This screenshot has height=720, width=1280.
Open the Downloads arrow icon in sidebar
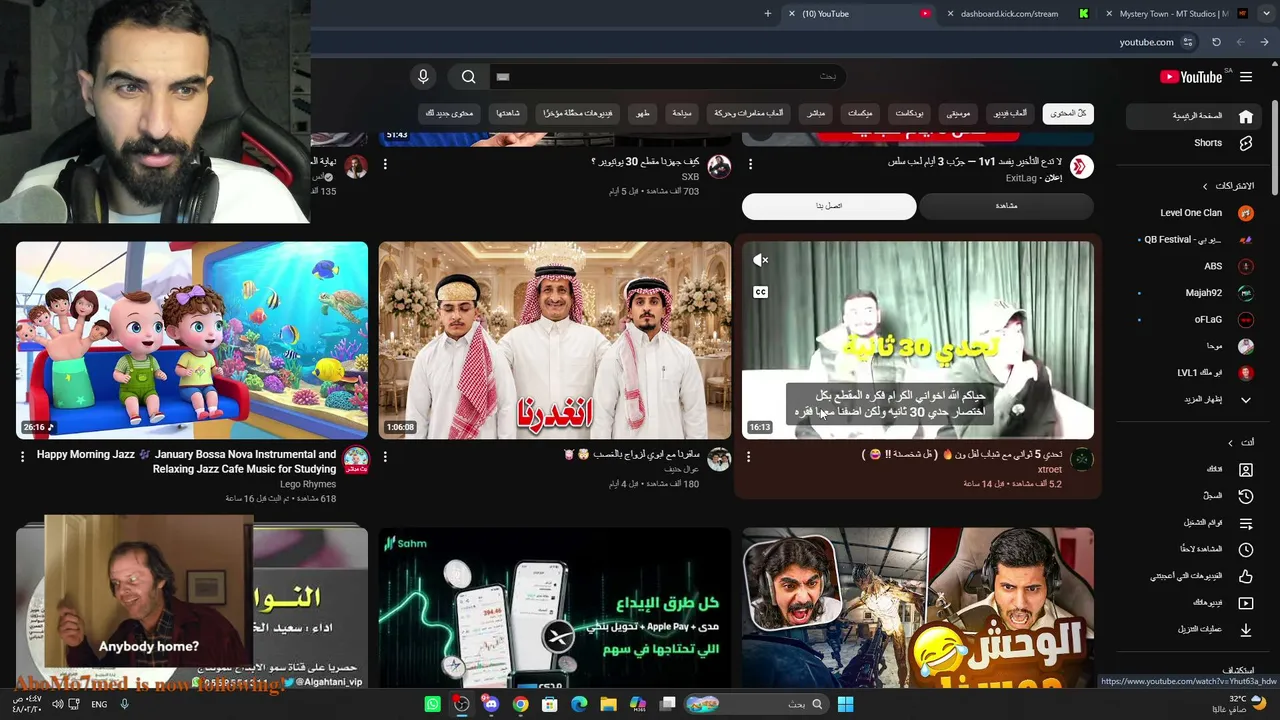[x=1246, y=630]
